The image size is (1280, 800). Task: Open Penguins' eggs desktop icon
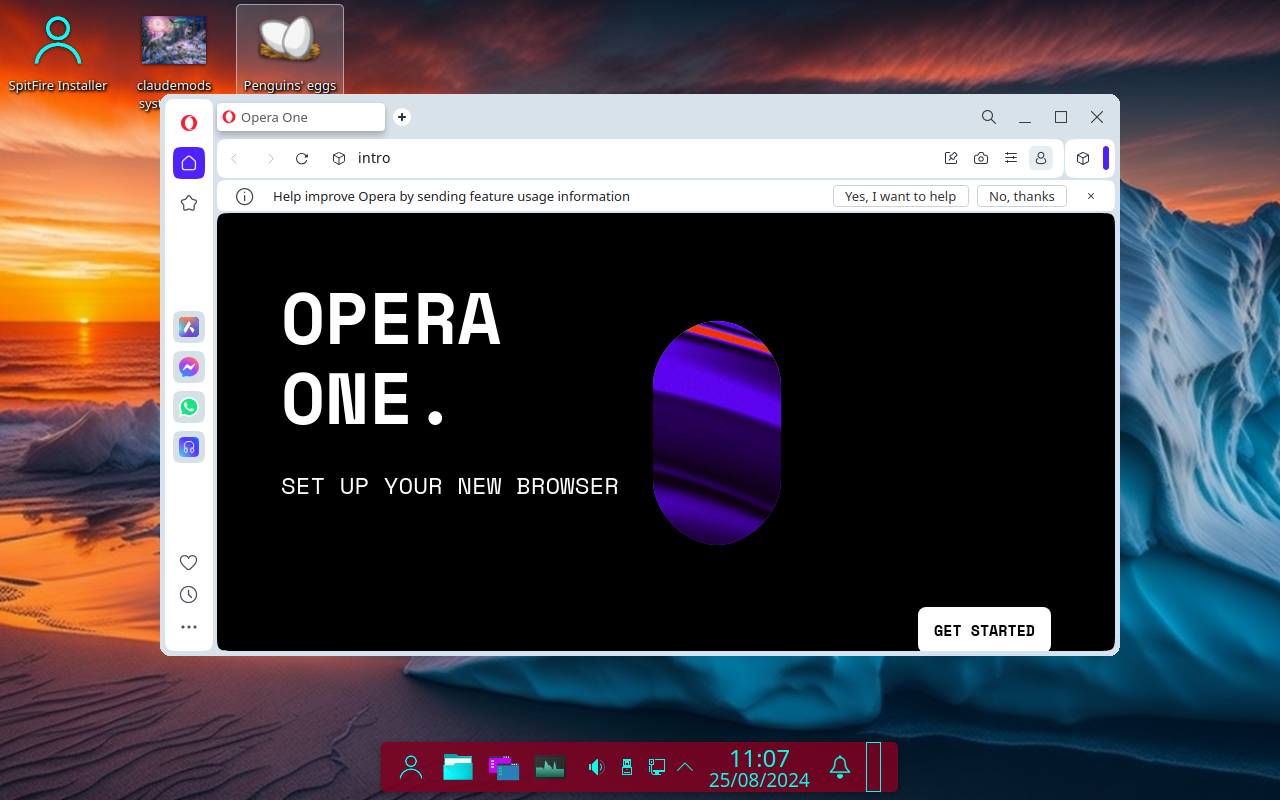tap(290, 52)
